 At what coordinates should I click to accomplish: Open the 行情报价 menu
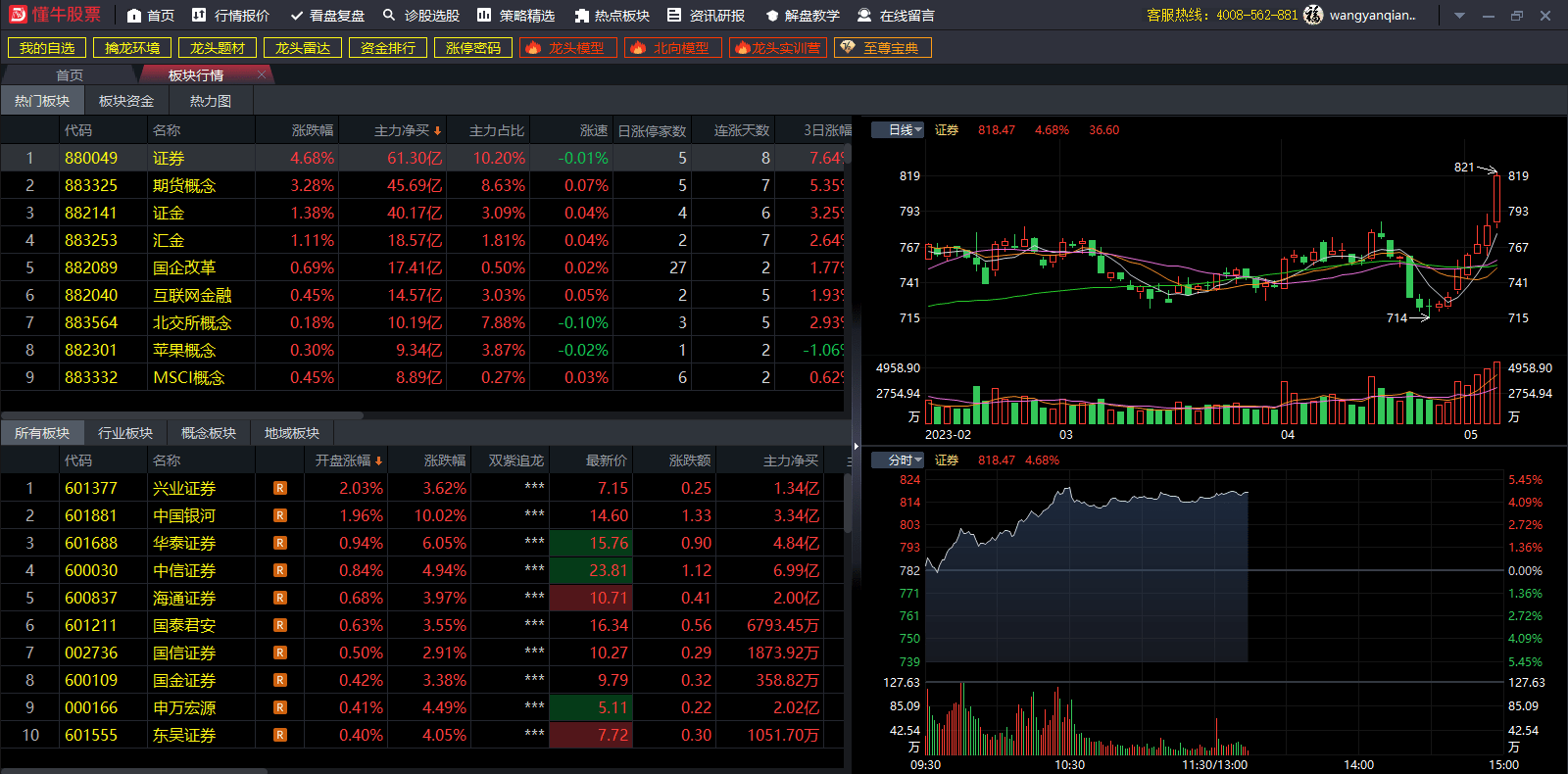(x=230, y=16)
